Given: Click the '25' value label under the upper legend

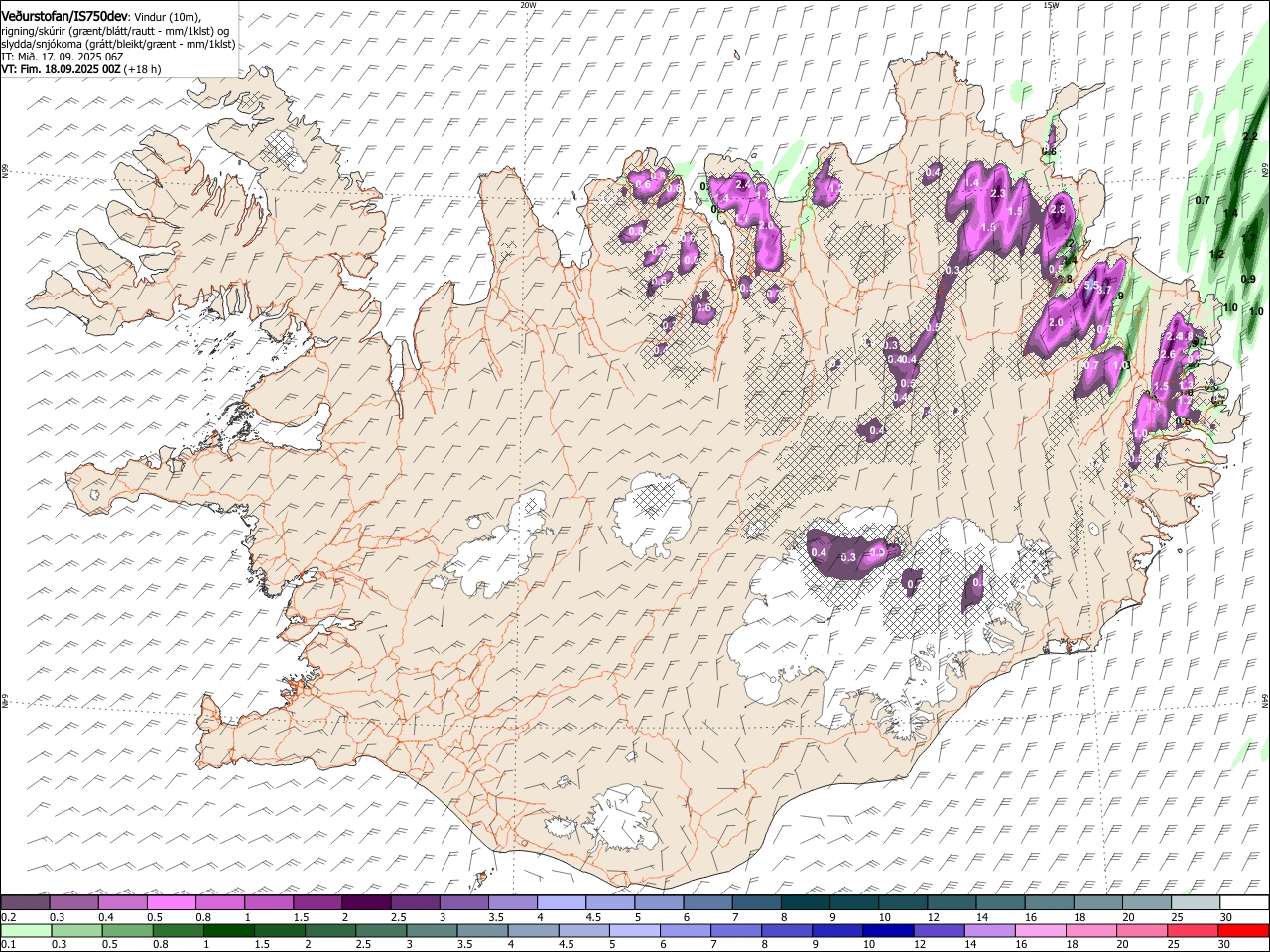Looking at the screenshot, I should coord(1178,917).
